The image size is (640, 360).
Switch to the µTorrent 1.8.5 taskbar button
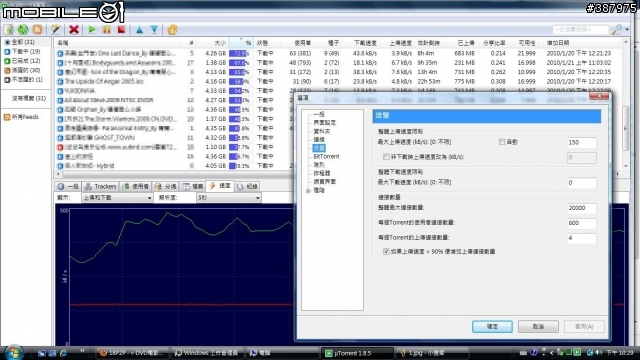pyautogui.click(x=357, y=353)
